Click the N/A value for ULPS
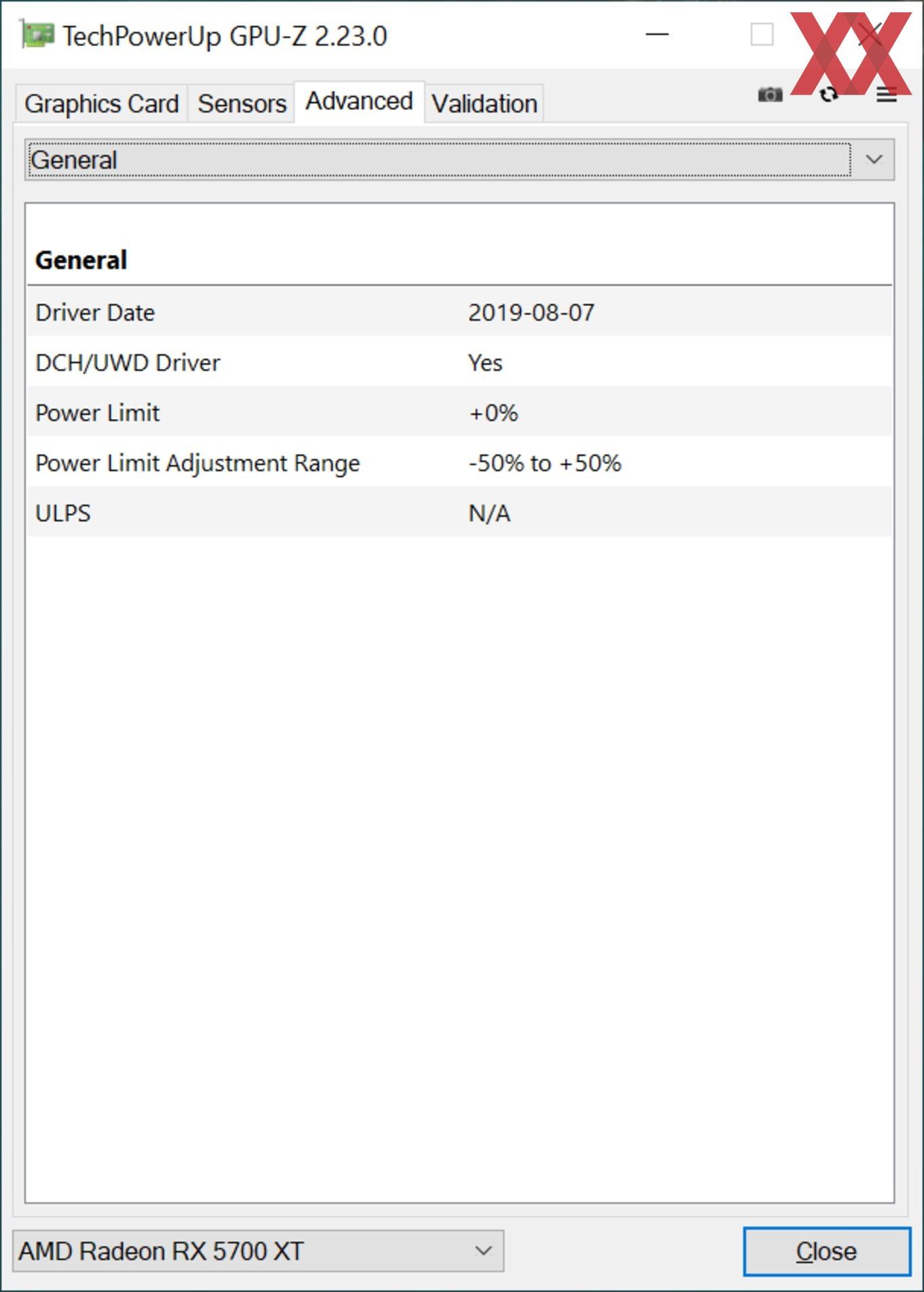924x1292 pixels. tap(489, 513)
